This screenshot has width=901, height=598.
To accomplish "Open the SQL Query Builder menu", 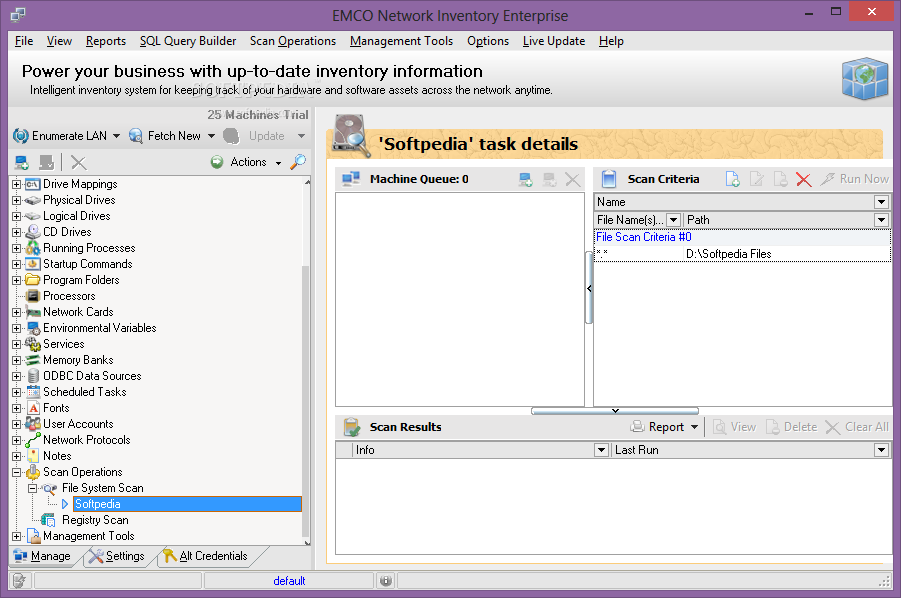I will pyautogui.click(x=188, y=41).
